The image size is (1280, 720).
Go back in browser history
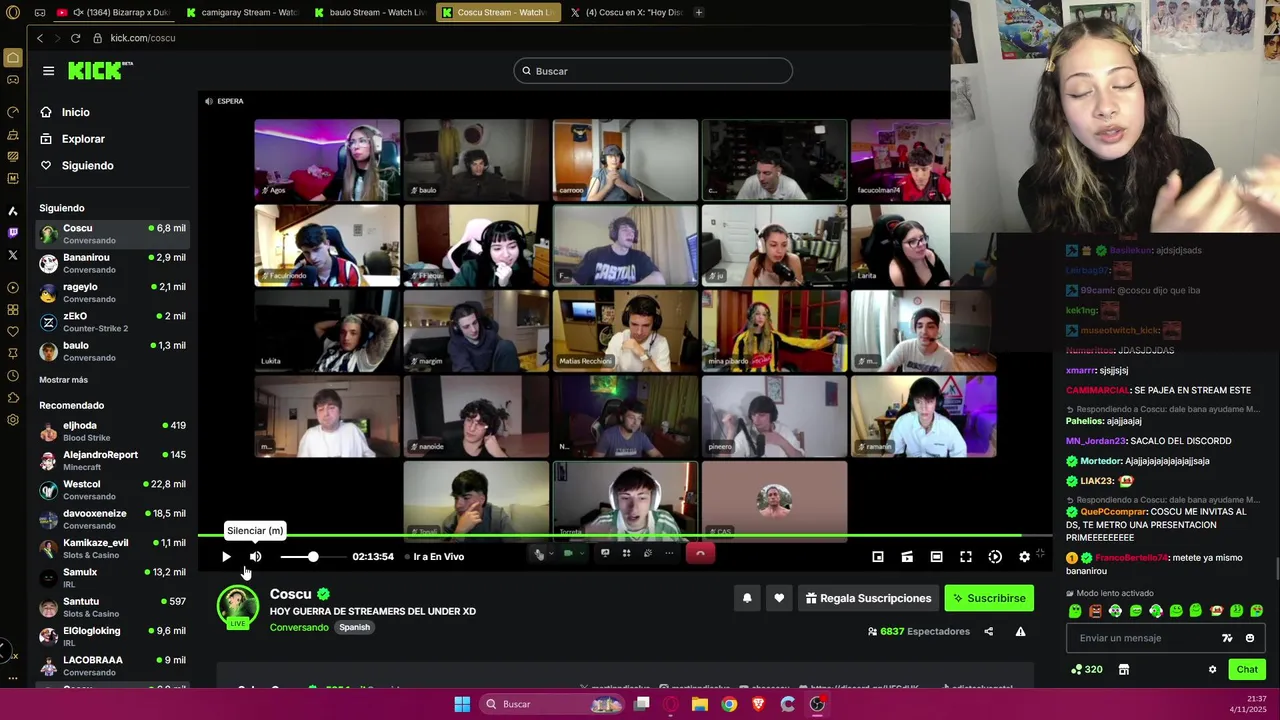pyautogui.click(x=40, y=38)
